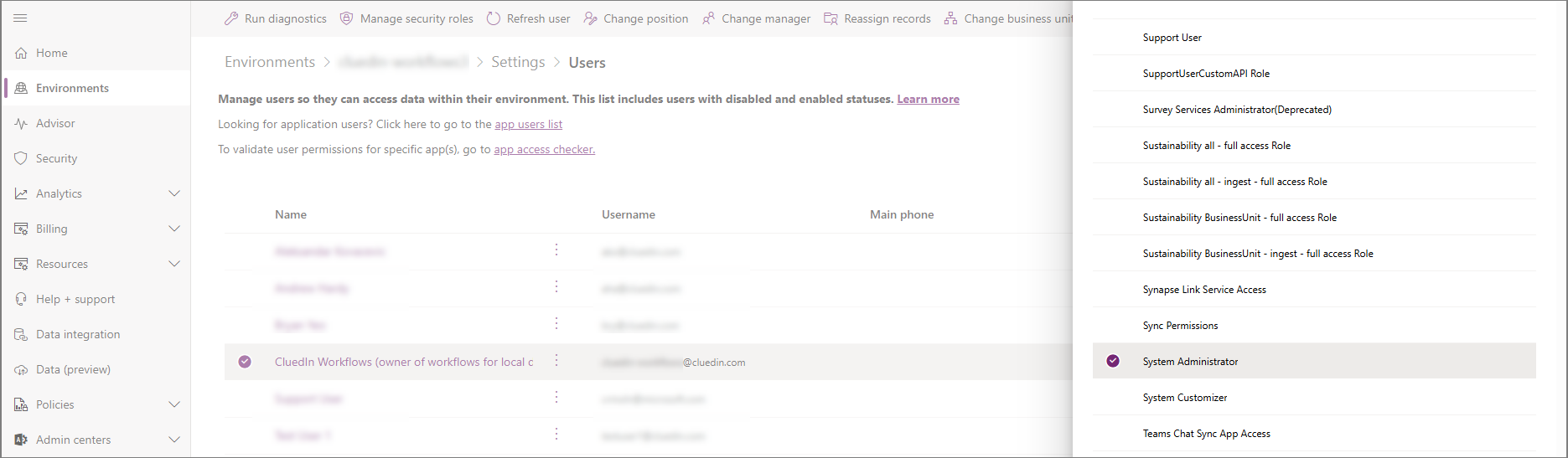Sort by the Main phone column header
Image resolution: width=1568 pixels, height=458 pixels.
tap(902, 214)
